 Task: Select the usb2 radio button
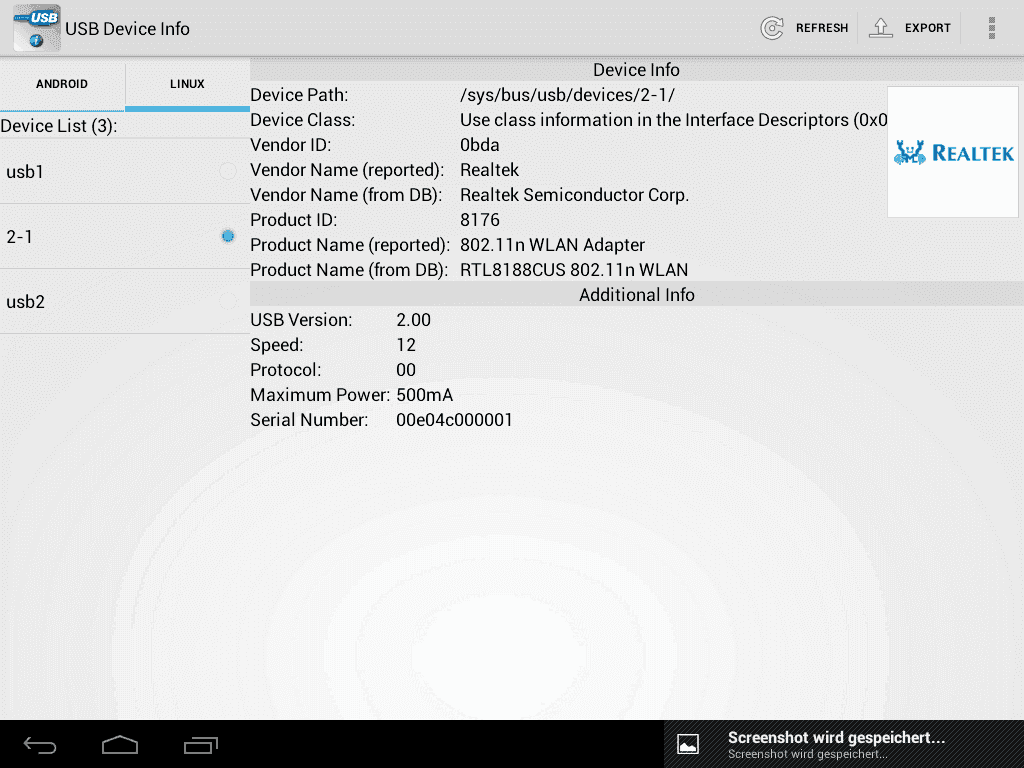228,301
